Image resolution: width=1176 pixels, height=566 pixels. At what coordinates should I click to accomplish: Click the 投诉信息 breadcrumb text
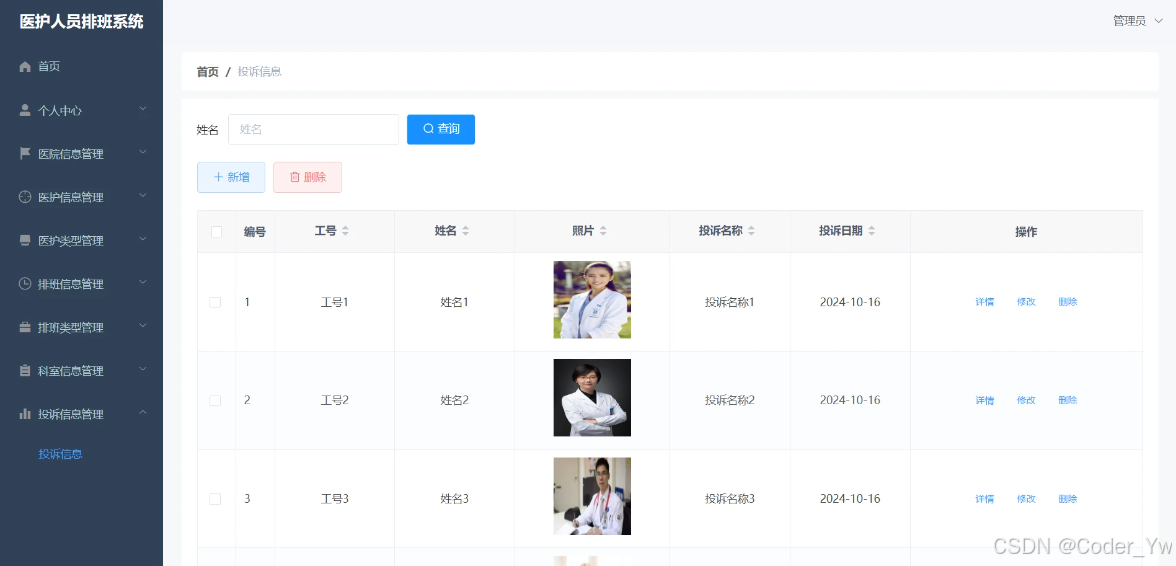click(260, 72)
